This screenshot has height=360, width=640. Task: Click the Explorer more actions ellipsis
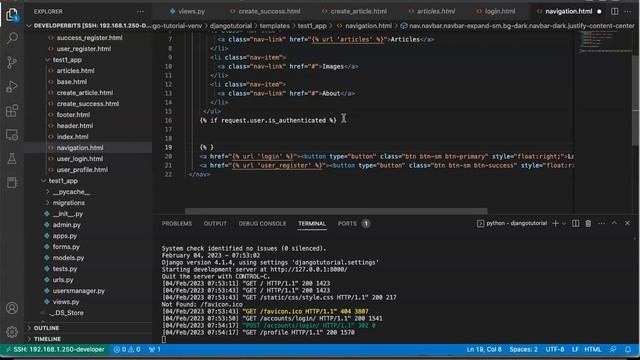click(140, 11)
